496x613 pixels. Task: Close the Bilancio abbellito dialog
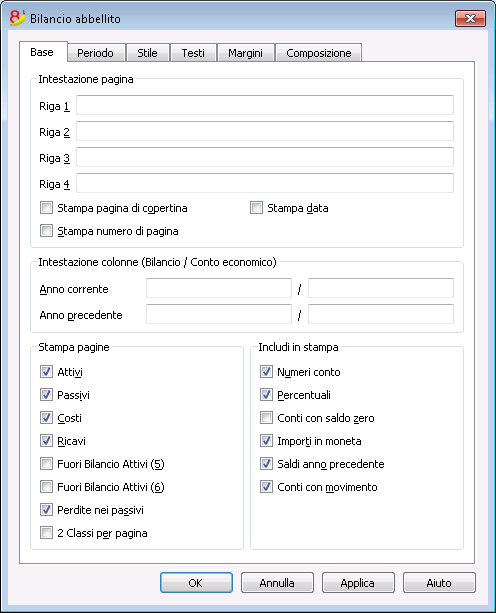tap(470, 18)
